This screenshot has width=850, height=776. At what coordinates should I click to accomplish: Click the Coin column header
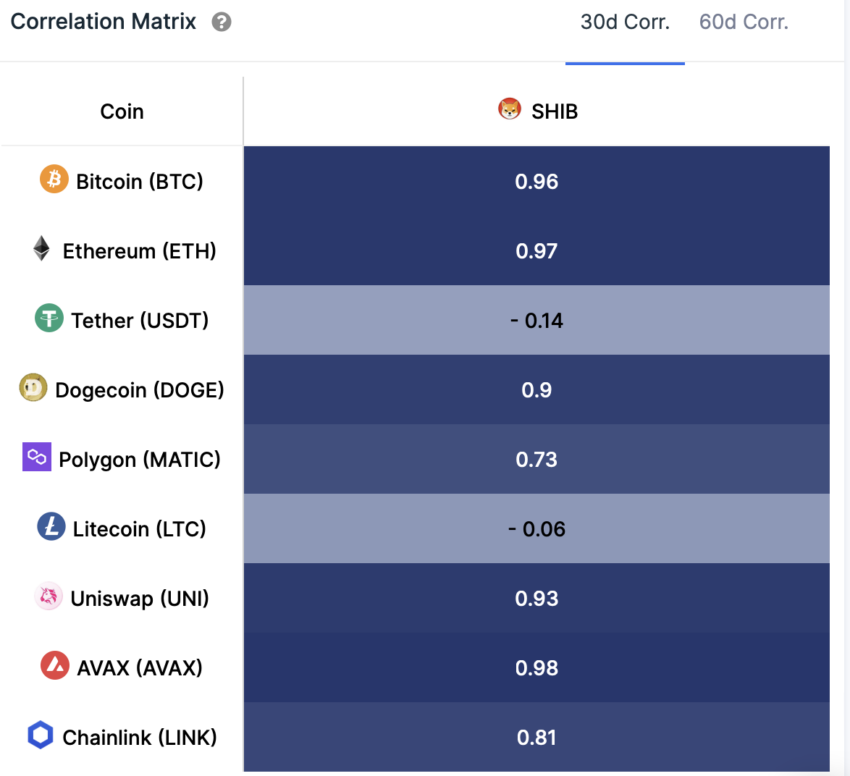point(122,111)
